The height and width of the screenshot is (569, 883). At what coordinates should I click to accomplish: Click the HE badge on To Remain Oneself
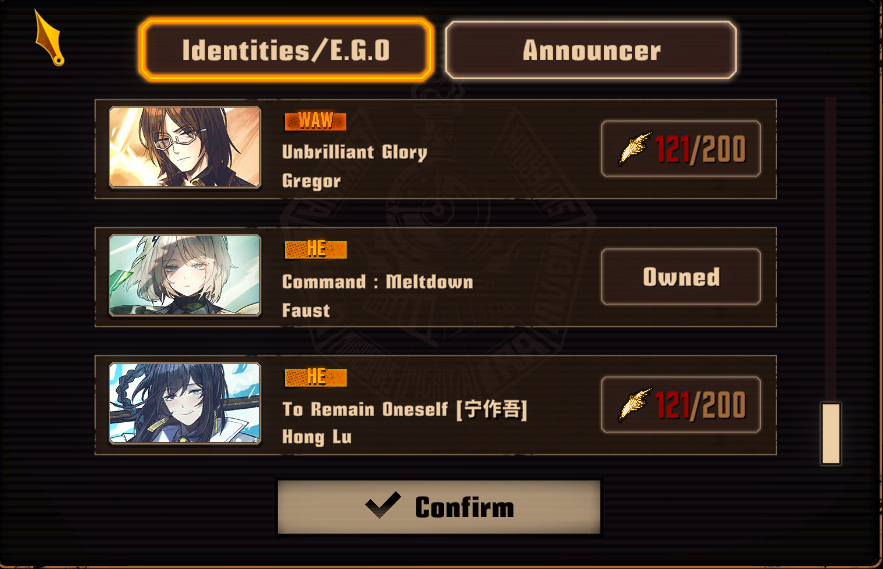click(x=315, y=377)
